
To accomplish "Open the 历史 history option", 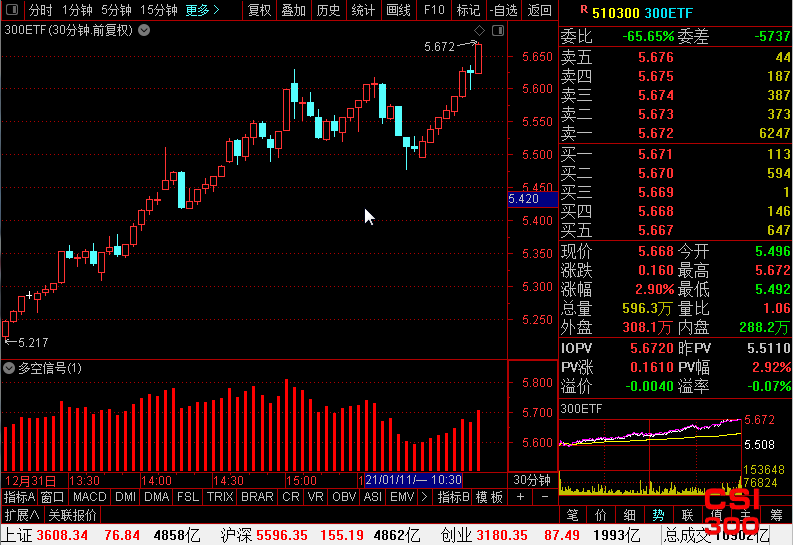I will pyautogui.click(x=328, y=10).
